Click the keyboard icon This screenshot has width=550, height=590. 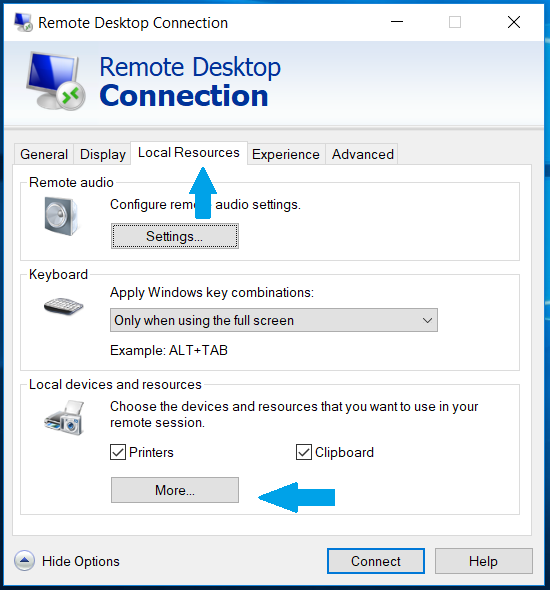pyautogui.click(x=63, y=306)
